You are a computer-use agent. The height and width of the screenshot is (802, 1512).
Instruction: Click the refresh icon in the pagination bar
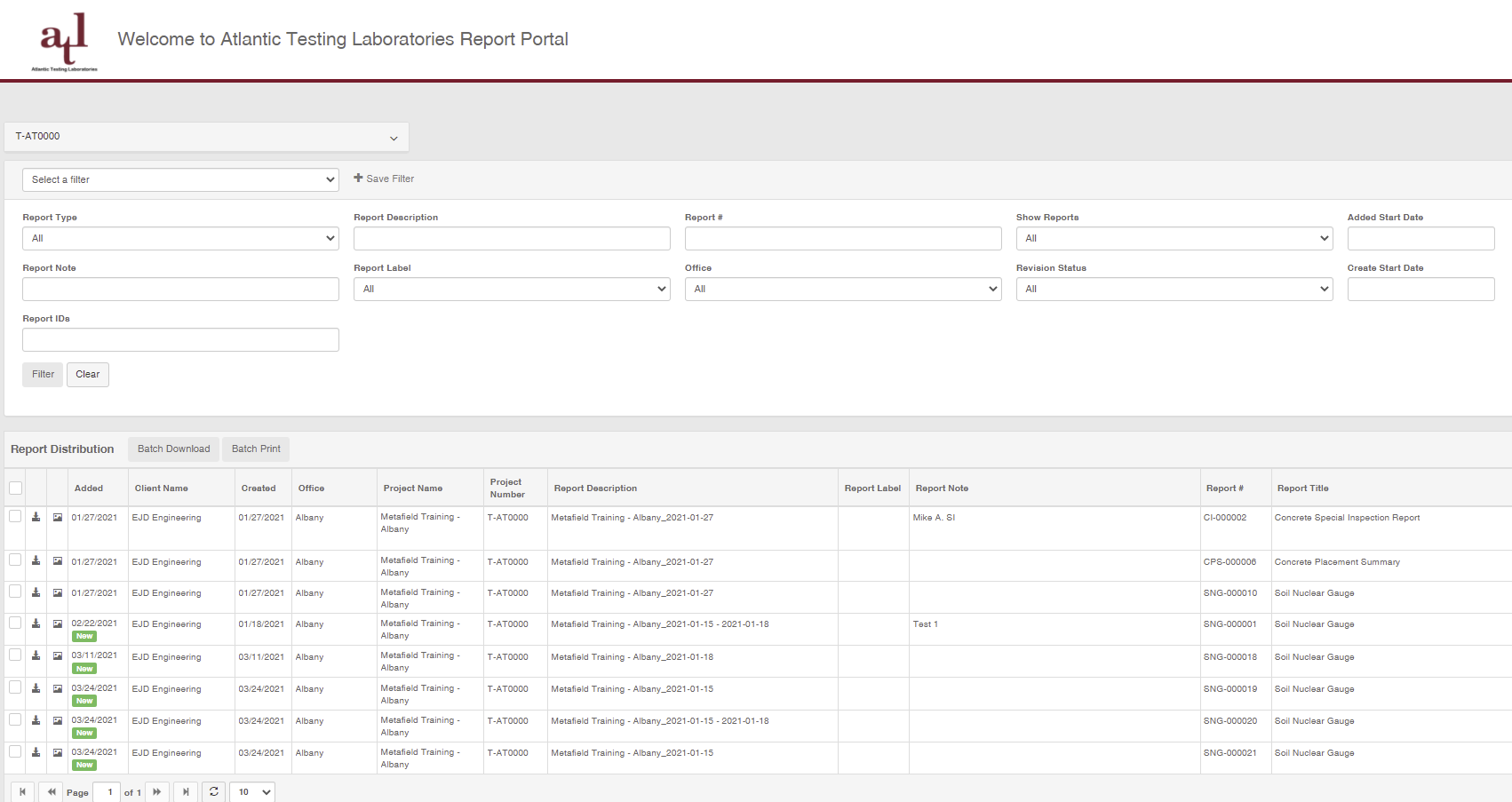point(213,791)
